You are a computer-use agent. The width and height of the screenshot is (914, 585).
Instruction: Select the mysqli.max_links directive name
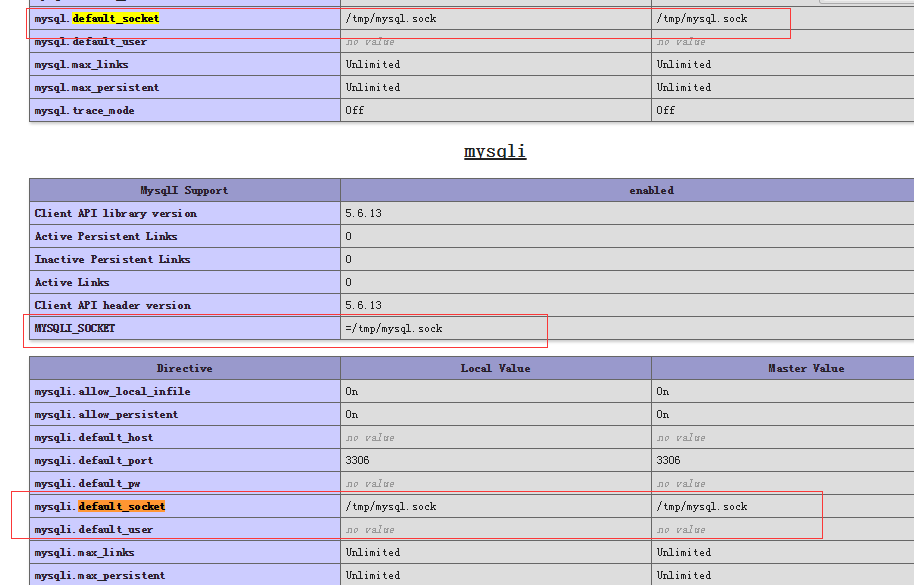click(85, 552)
